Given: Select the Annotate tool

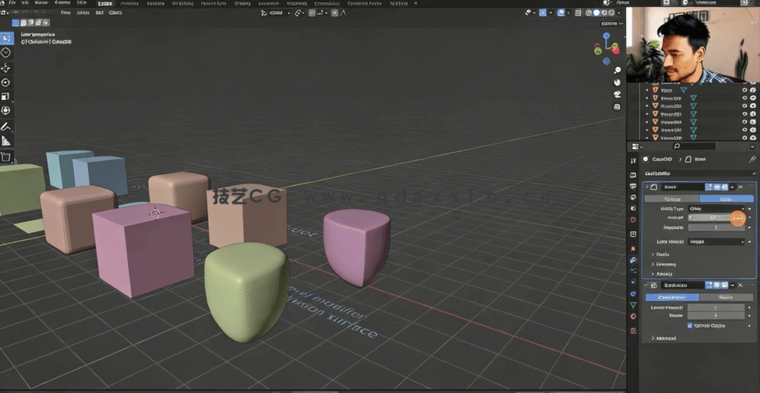Looking at the screenshot, I should [x=6, y=126].
